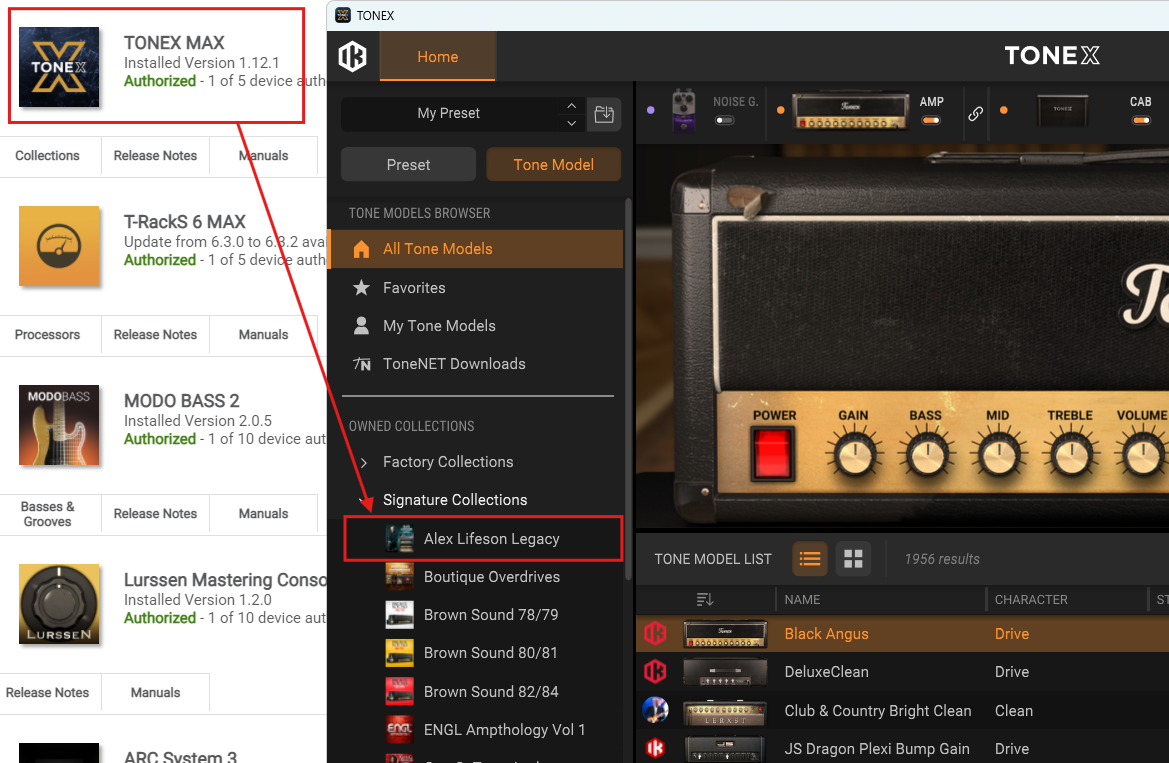Screen dimensions: 1169x763
Task: Select the Alex Lifeson Legacy collection
Action: point(483,539)
